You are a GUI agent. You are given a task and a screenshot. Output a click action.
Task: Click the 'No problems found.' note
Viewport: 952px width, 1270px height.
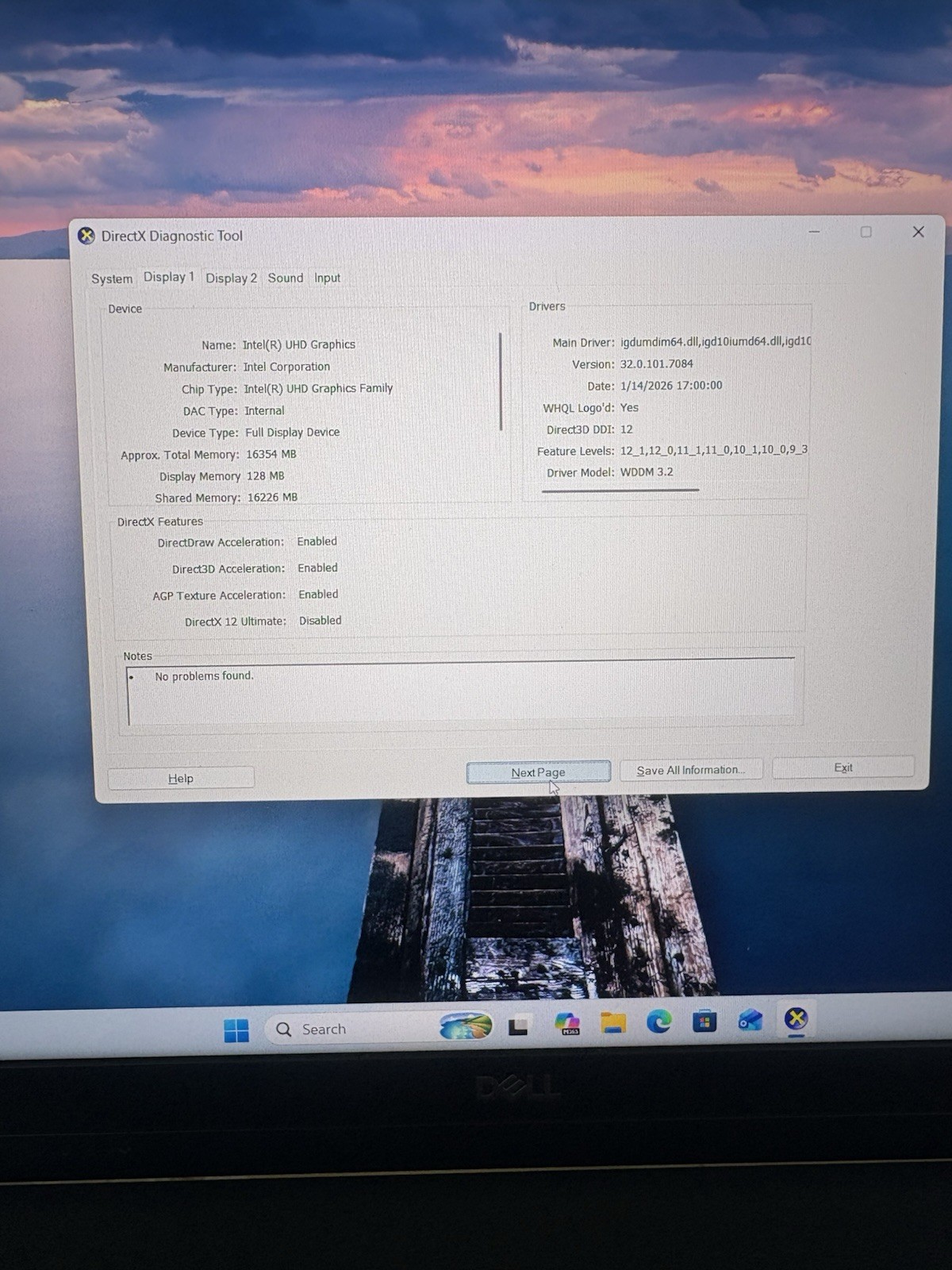pos(205,676)
